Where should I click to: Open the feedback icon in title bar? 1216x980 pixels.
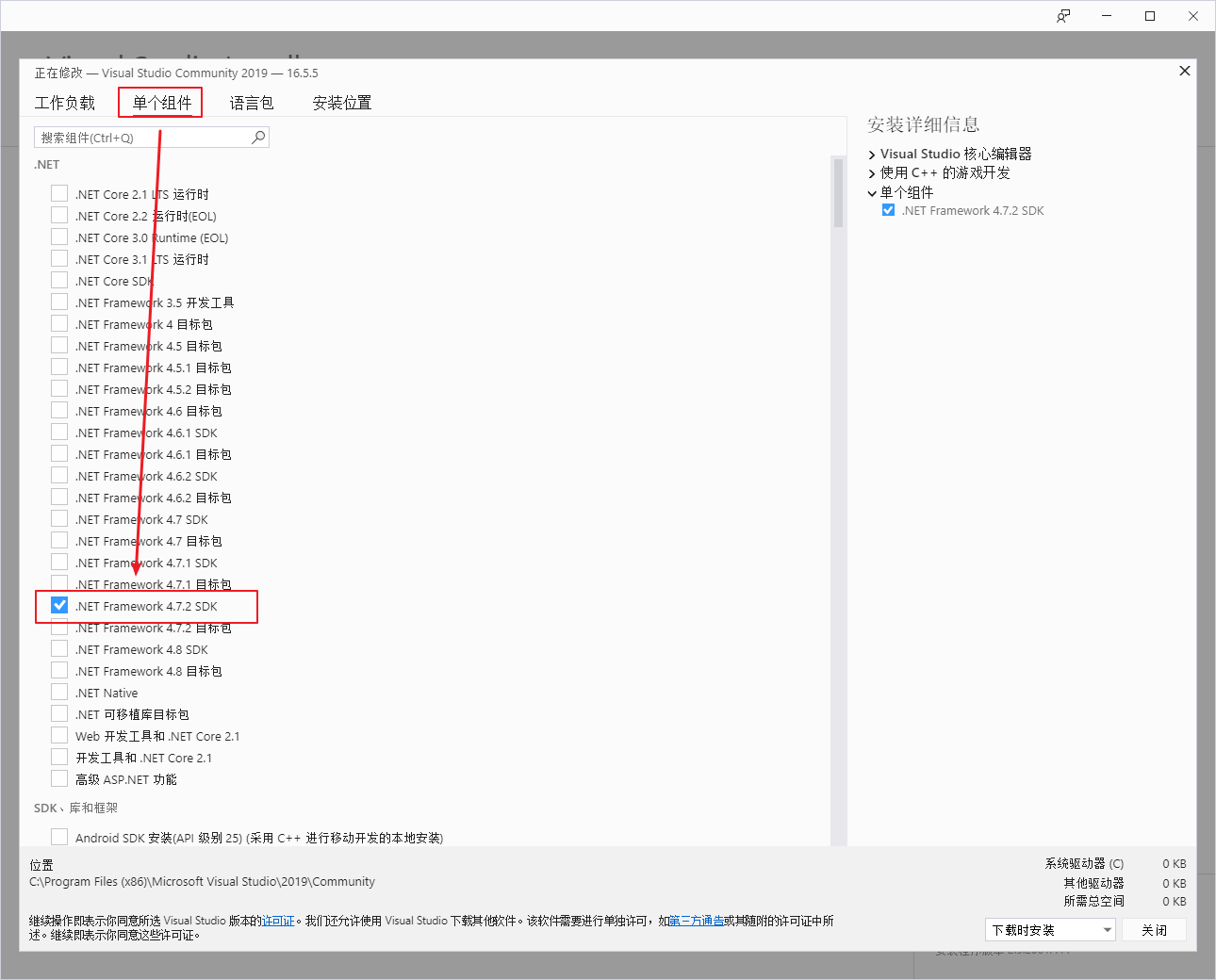coord(1063,16)
